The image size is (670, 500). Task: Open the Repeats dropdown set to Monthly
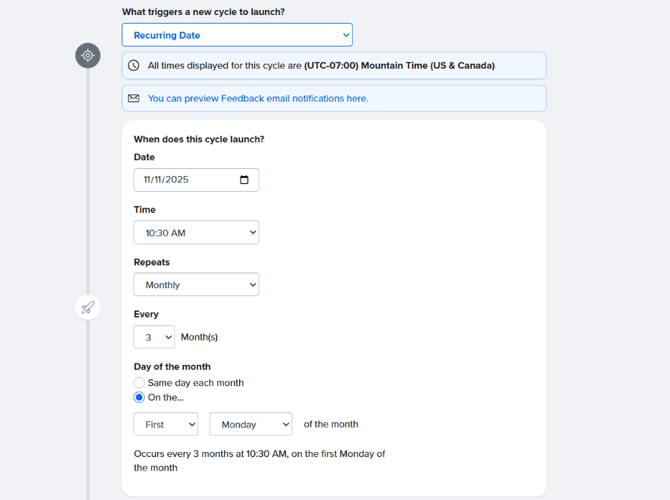[196, 285]
